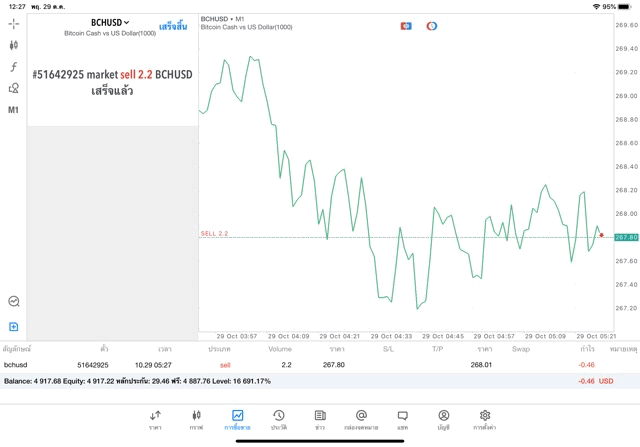The width and height of the screenshot is (640, 447).
Task: Open the chart objects shapes icon
Action: [x=13, y=88]
